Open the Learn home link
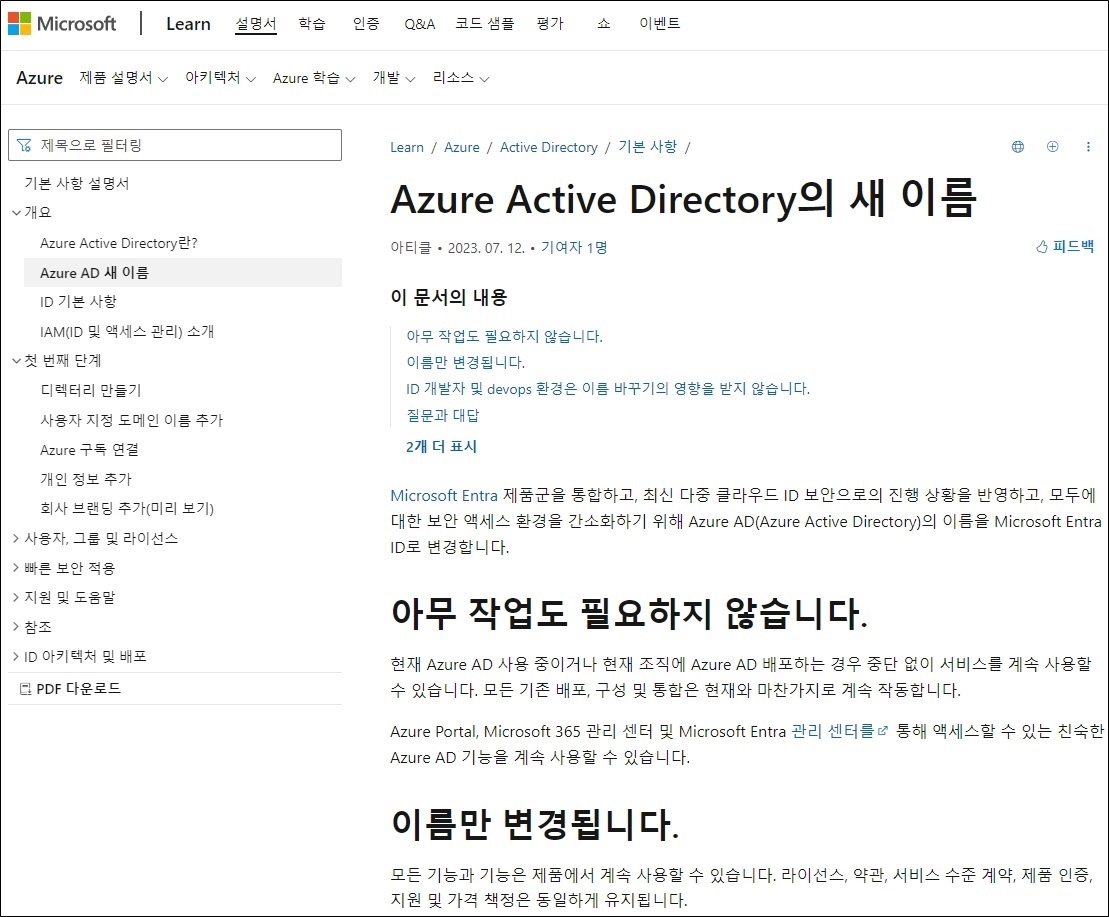The height and width of the screenshot is (917, 1109). coord(188,23)
